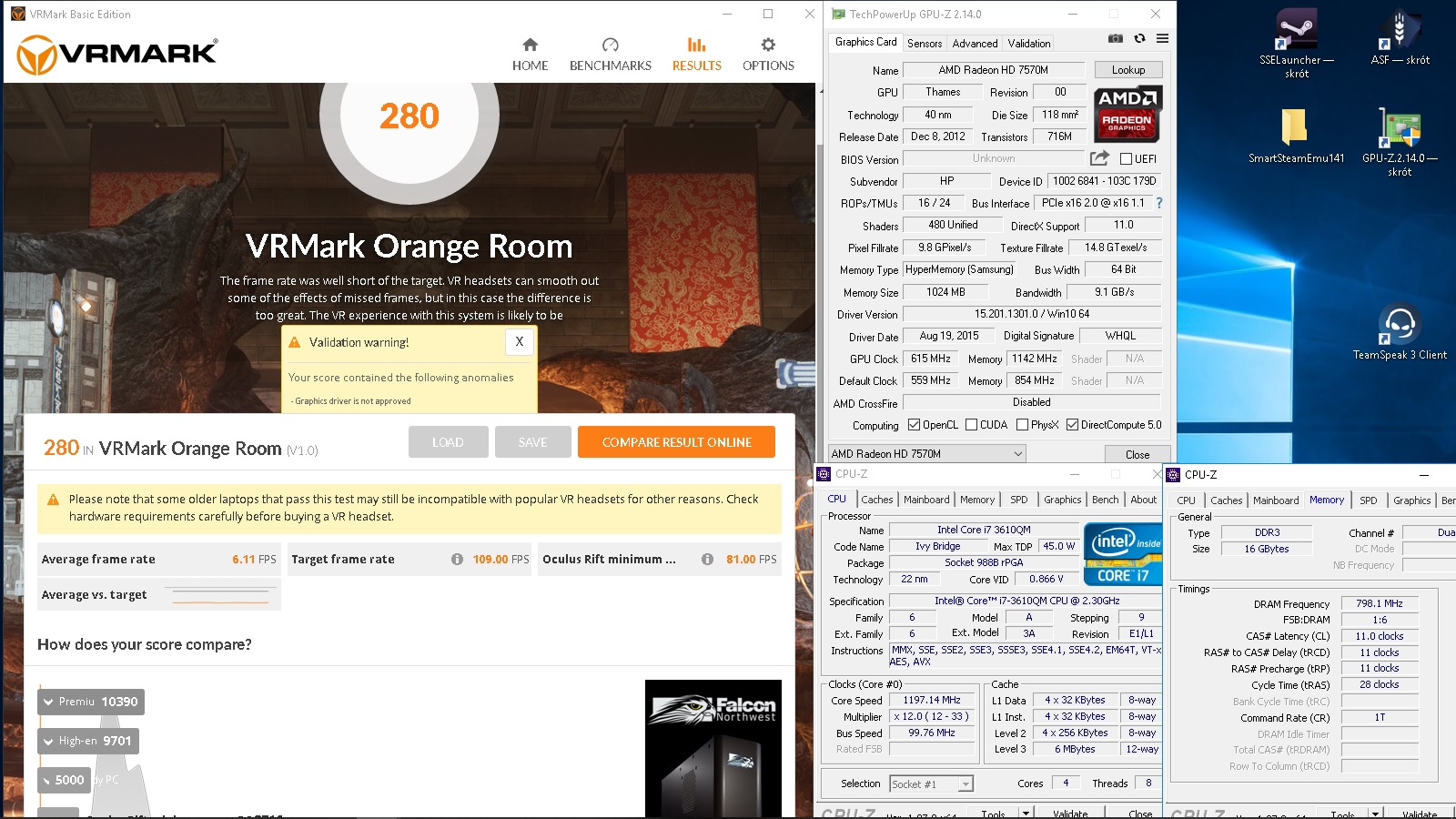Click the SAVE result button
This screenshot has height=819, width=1456.
pyautogui.click(x=532, y=442)
